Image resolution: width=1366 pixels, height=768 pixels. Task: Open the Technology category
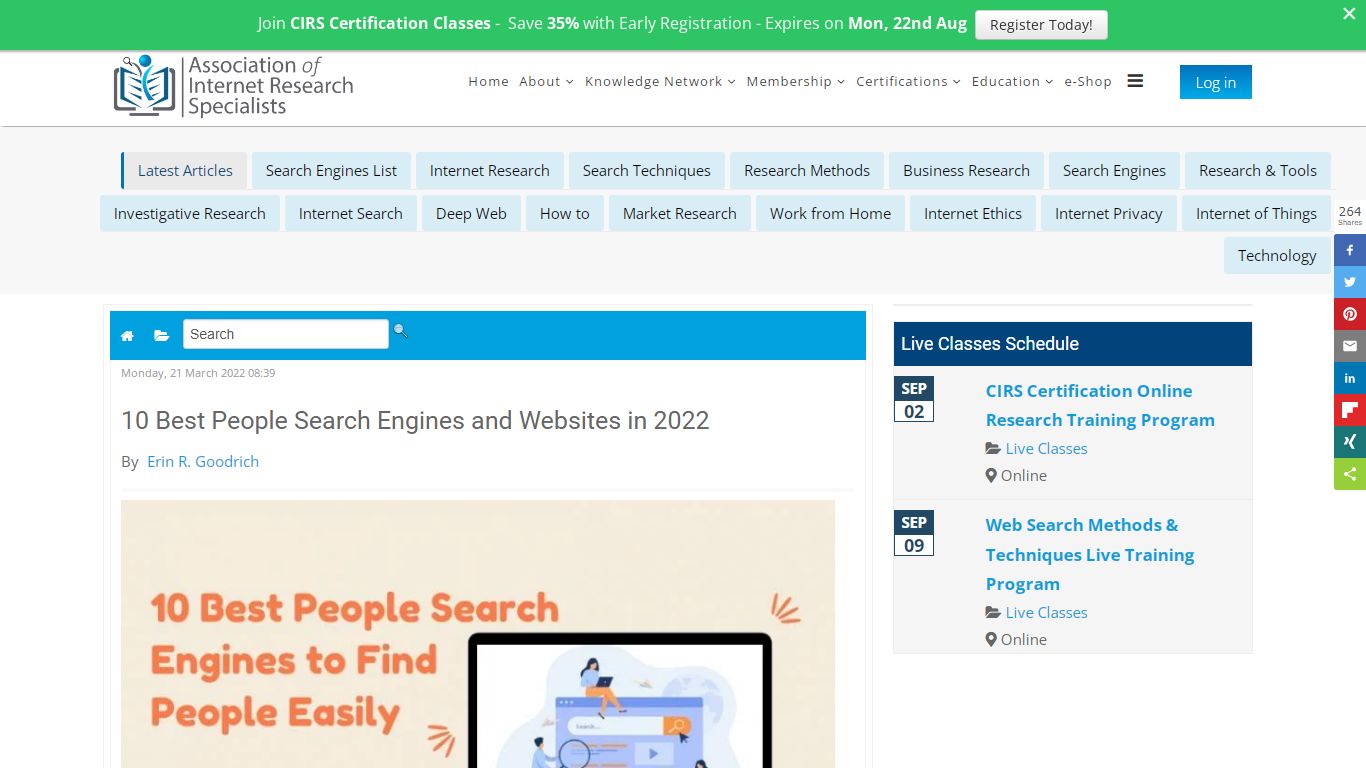point(1277,256)
